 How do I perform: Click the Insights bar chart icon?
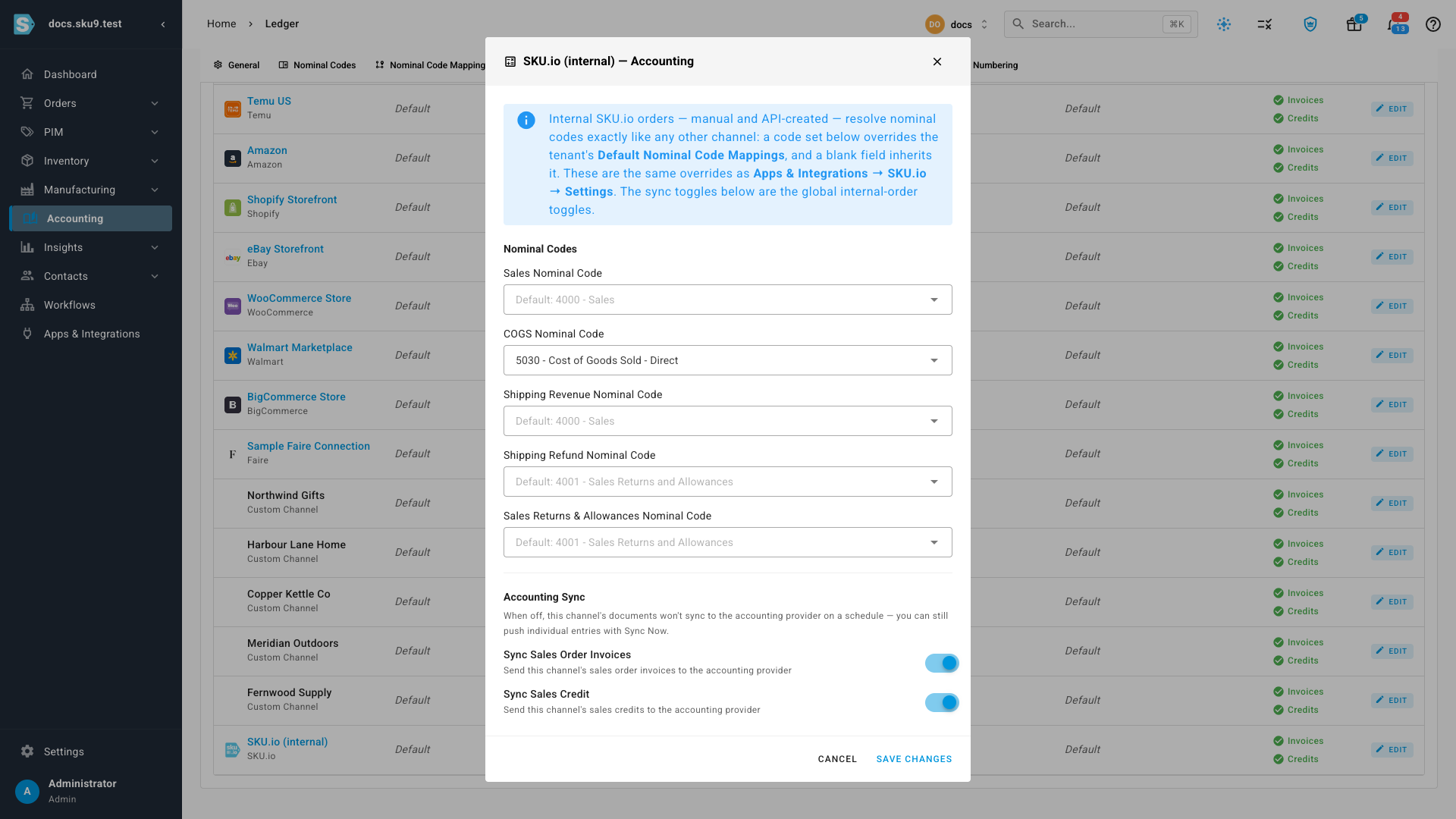tap(27, 247)
